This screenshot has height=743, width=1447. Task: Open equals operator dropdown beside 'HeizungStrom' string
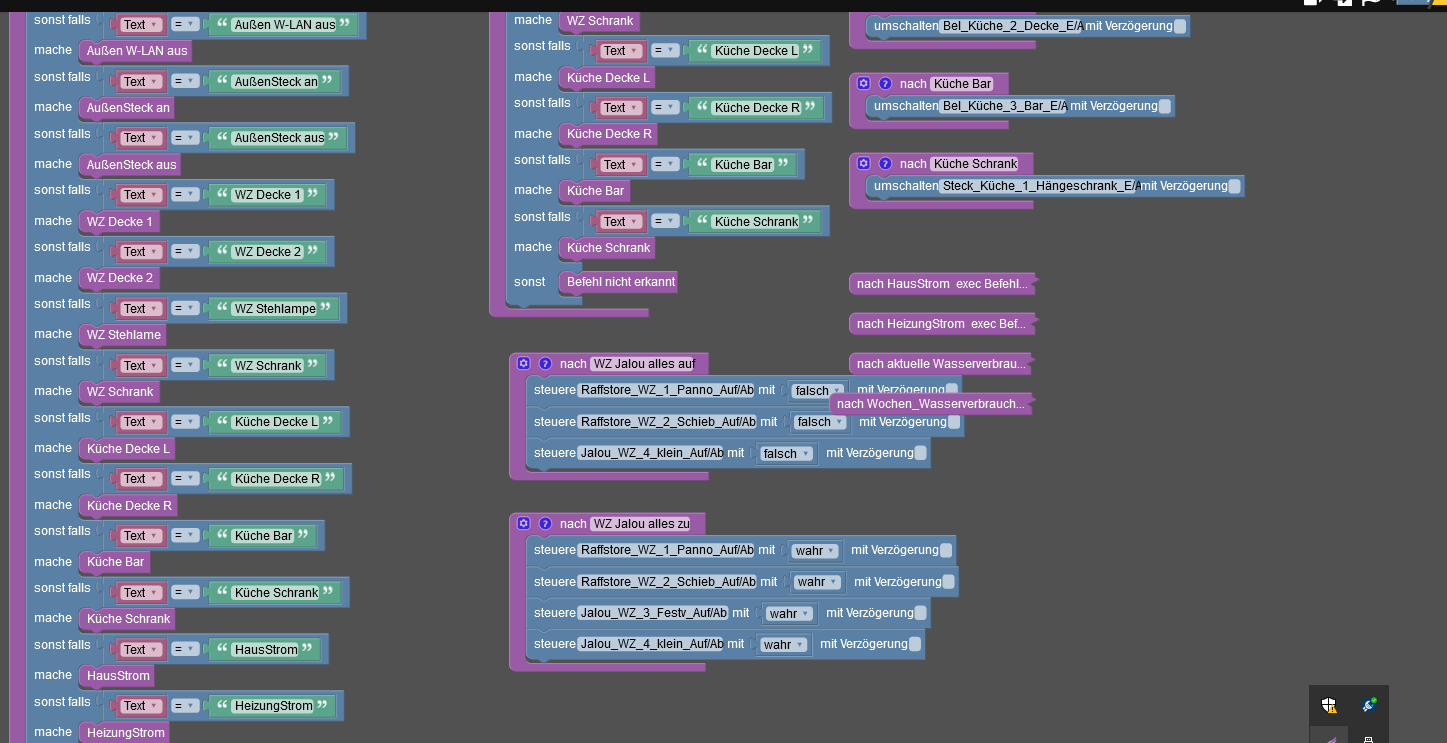186,705
